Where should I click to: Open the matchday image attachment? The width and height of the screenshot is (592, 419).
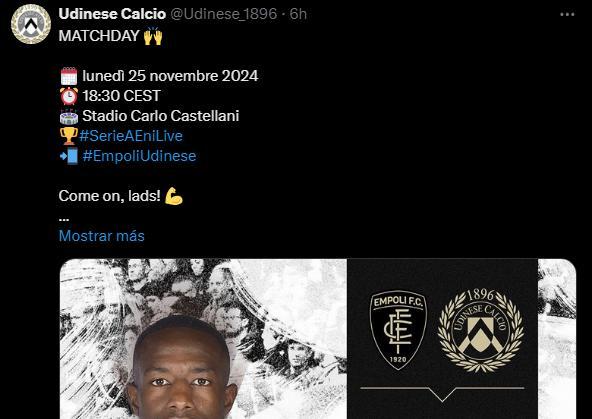click(318, 339)
